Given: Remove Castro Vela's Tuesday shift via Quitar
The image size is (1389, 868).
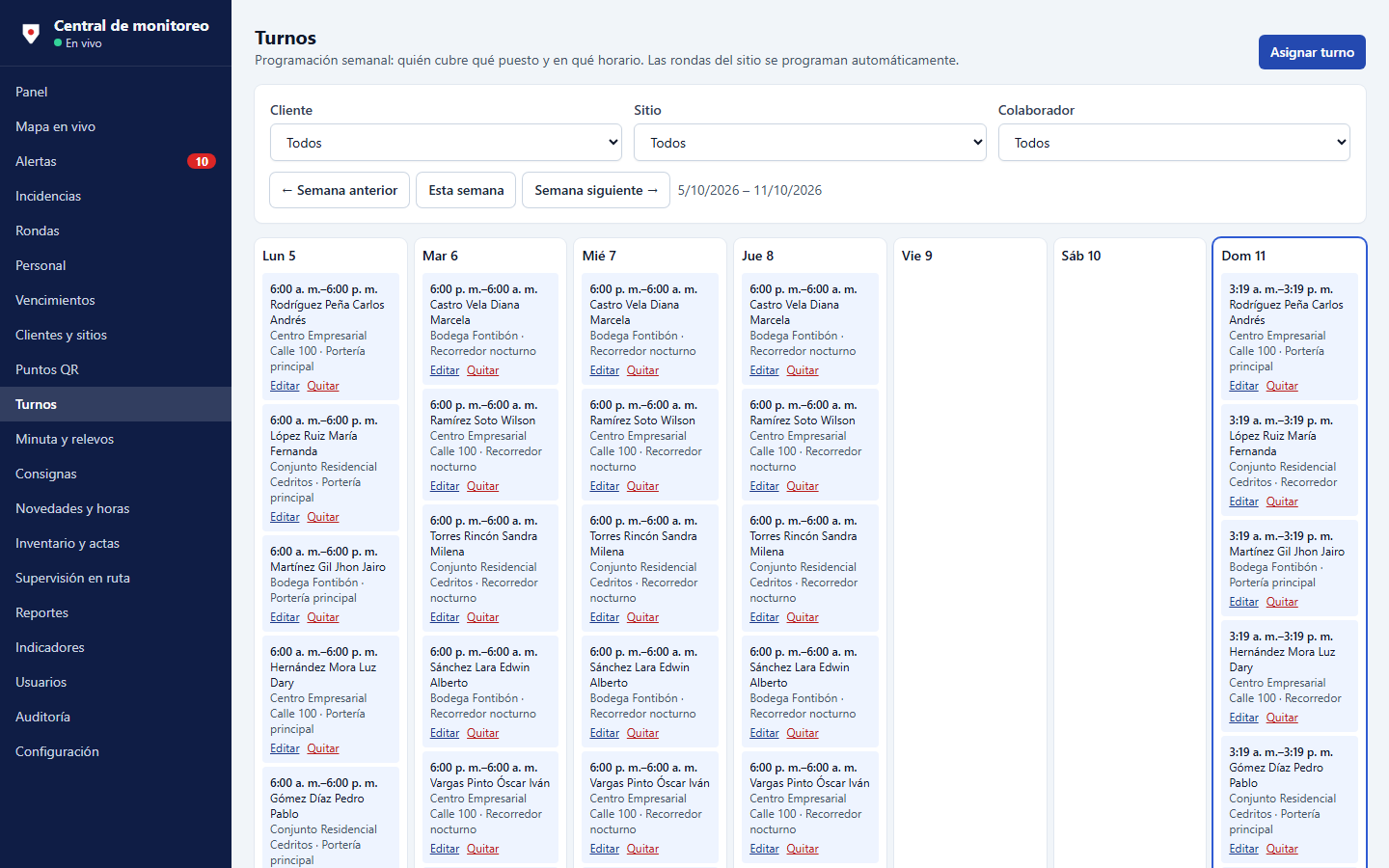Looking at the screenshot, I should [482, 370].
